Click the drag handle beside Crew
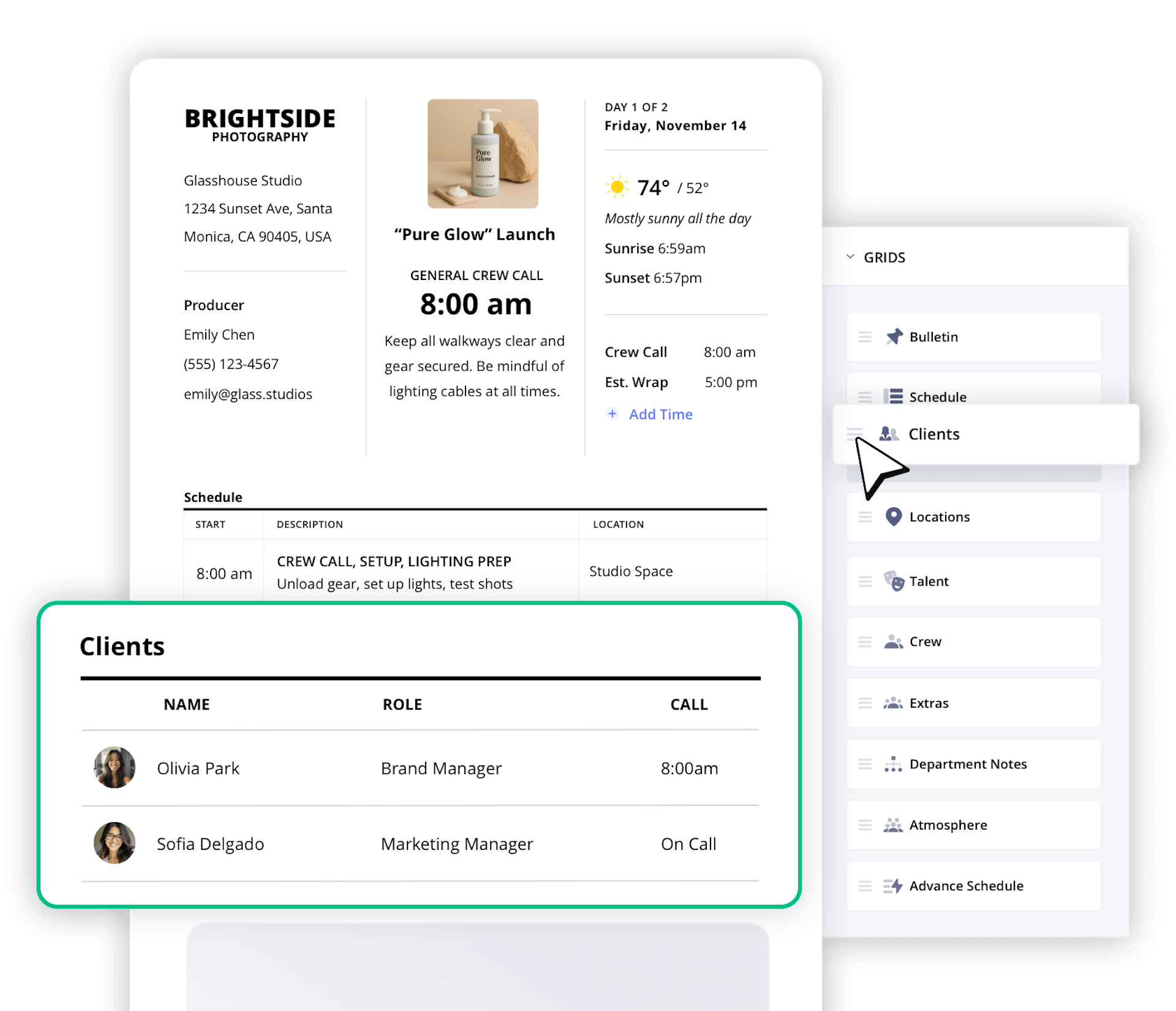 (x=865, y=642)
